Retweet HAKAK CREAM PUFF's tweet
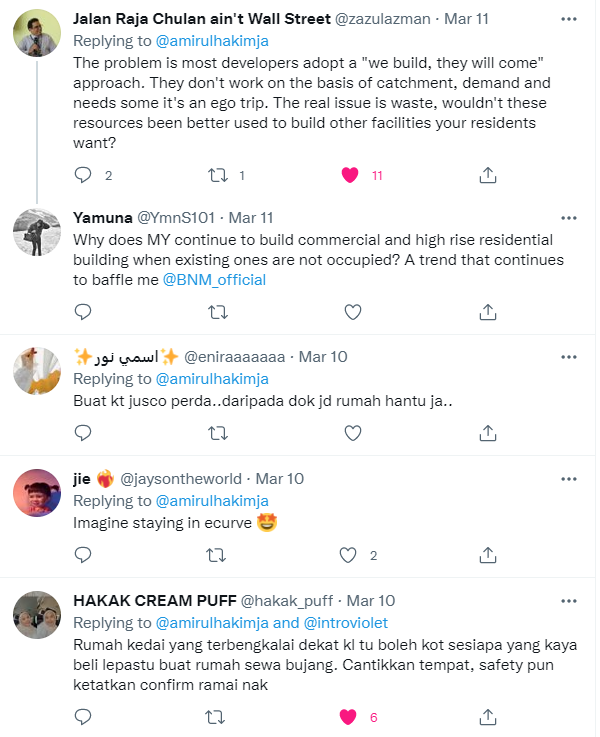The height and width of the screenshot is (737, 600). coord(217,716)
